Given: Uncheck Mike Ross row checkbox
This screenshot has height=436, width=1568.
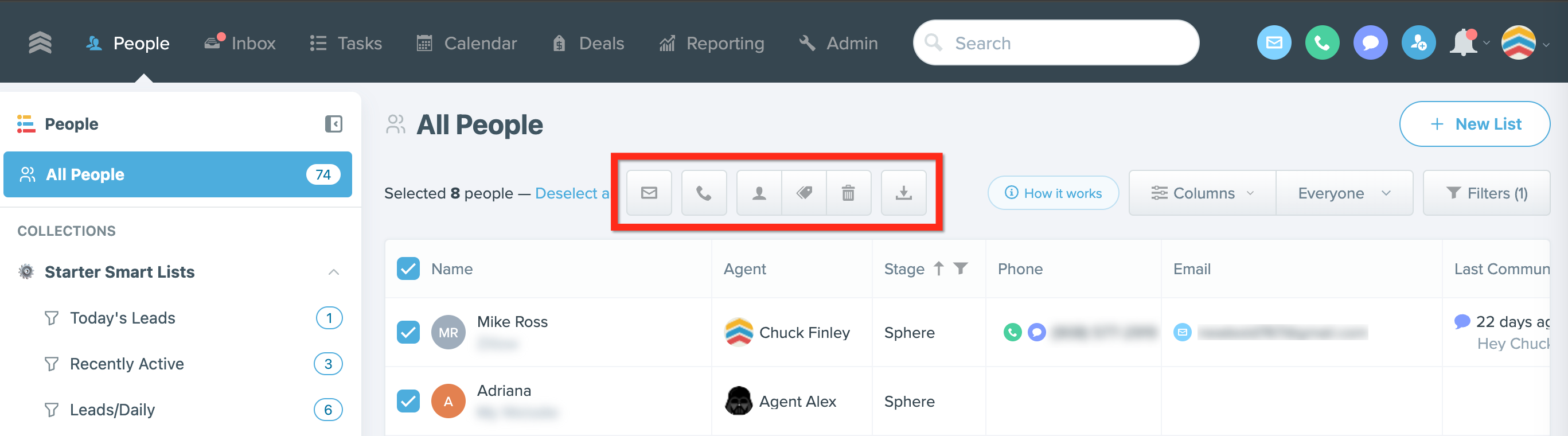Looking at the screenshot, I should 408,332.
